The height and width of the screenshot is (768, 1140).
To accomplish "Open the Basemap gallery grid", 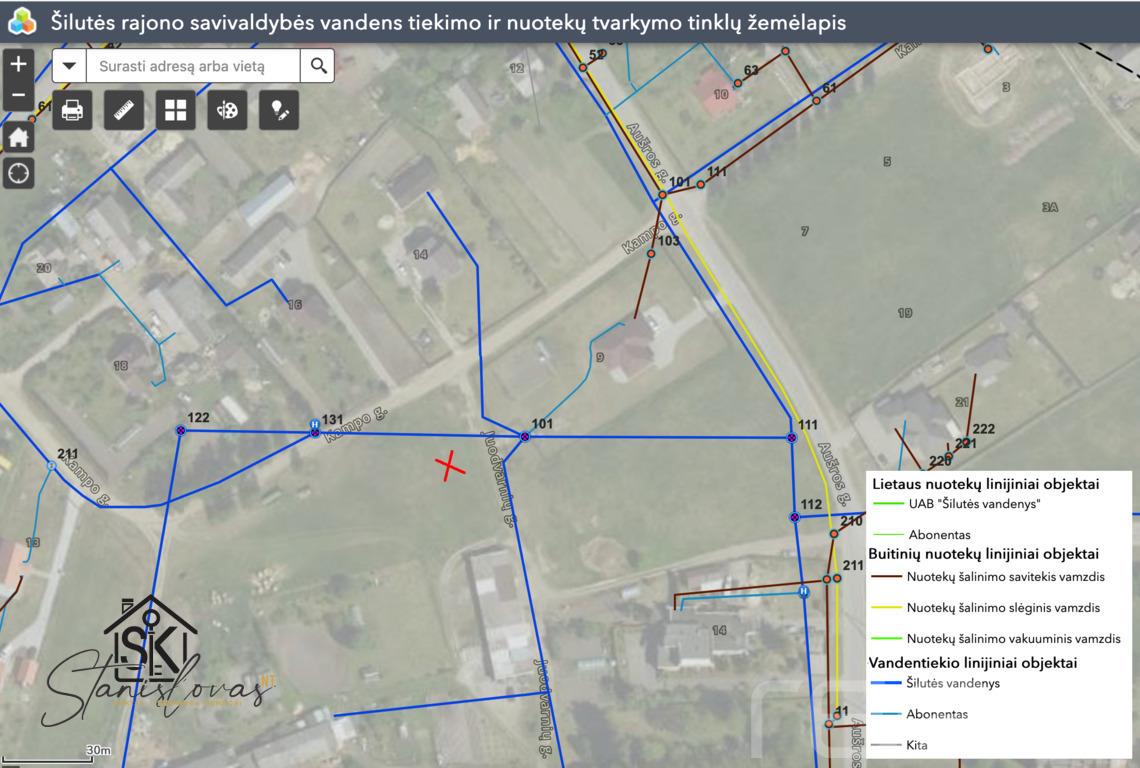I will coord(175,111).
